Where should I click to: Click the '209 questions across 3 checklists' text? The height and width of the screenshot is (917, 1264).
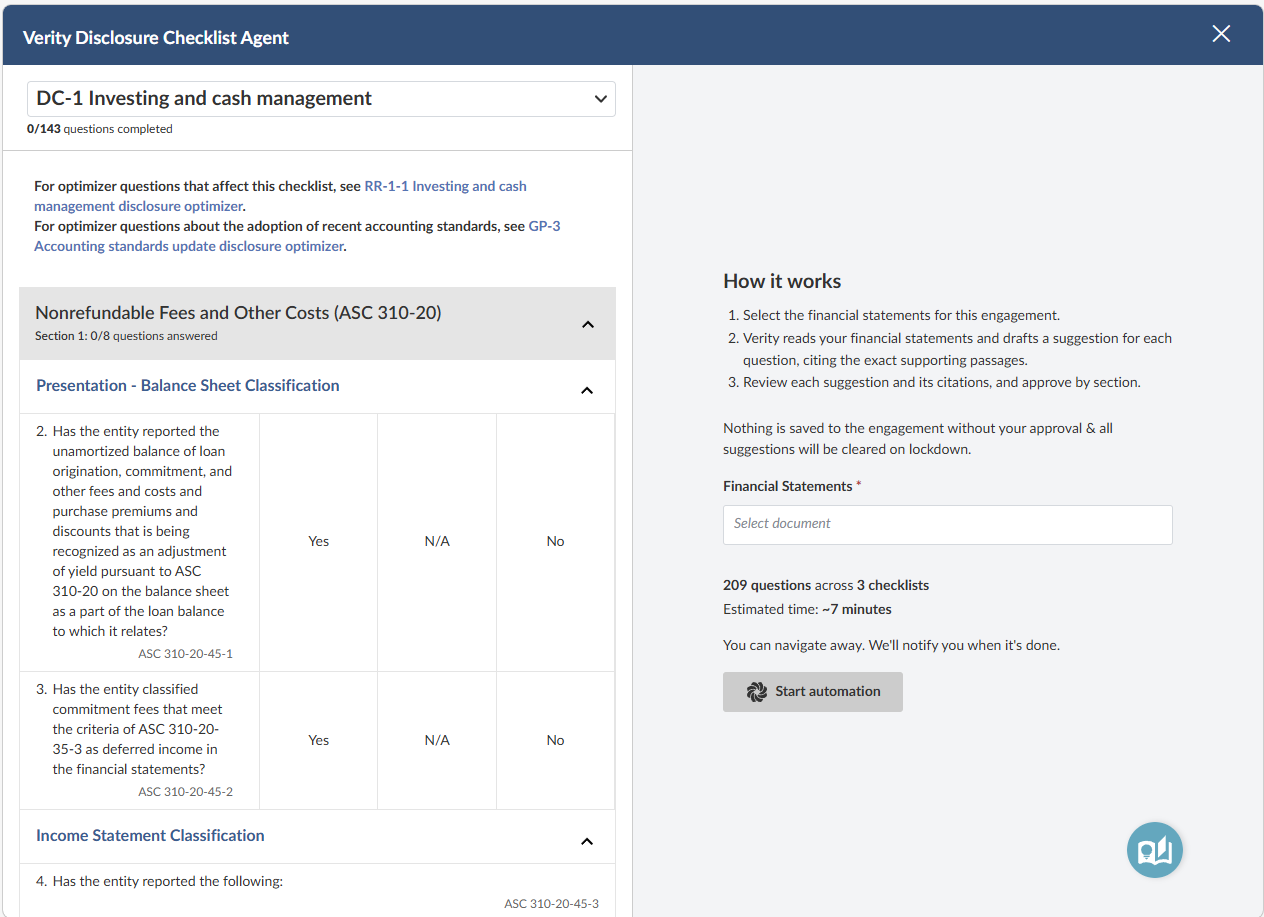826,585
